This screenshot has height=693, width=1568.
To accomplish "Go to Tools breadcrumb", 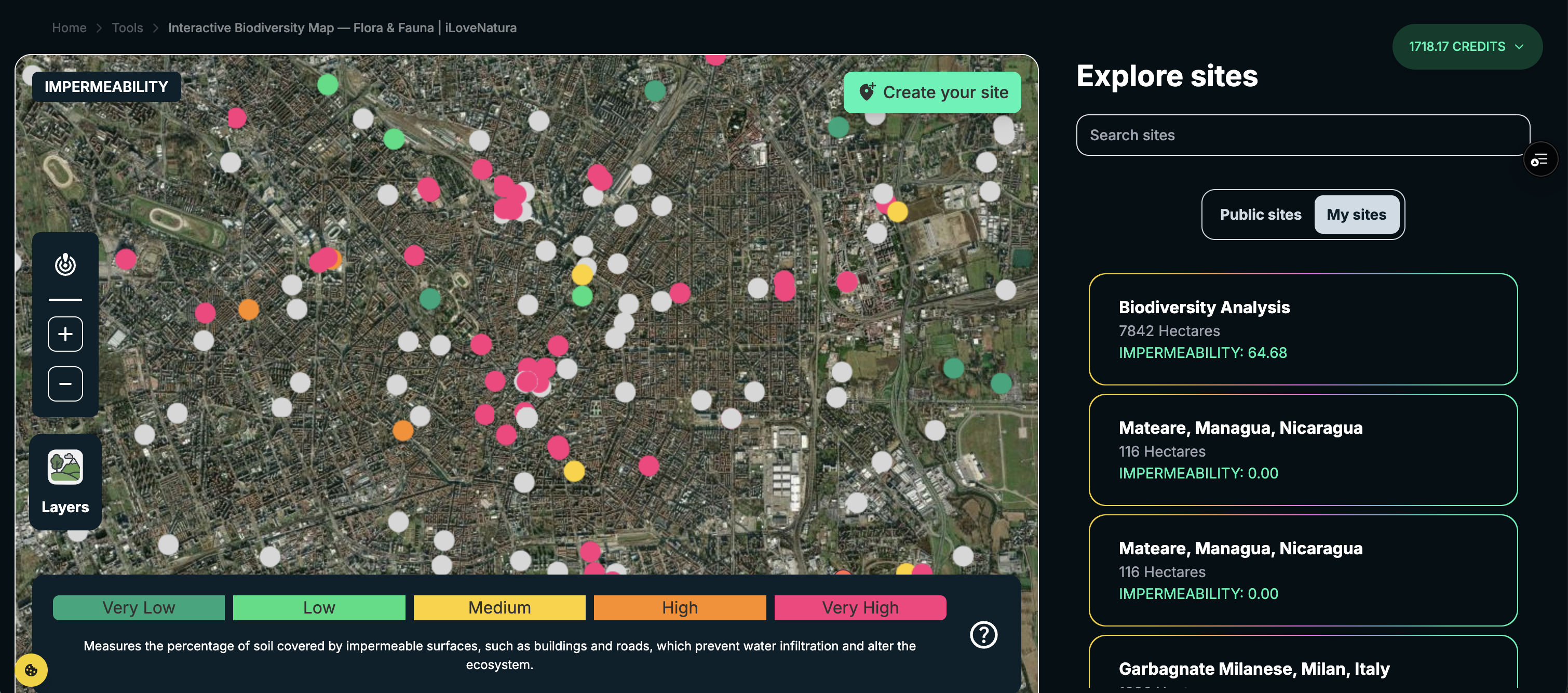I will coord(127,28).
